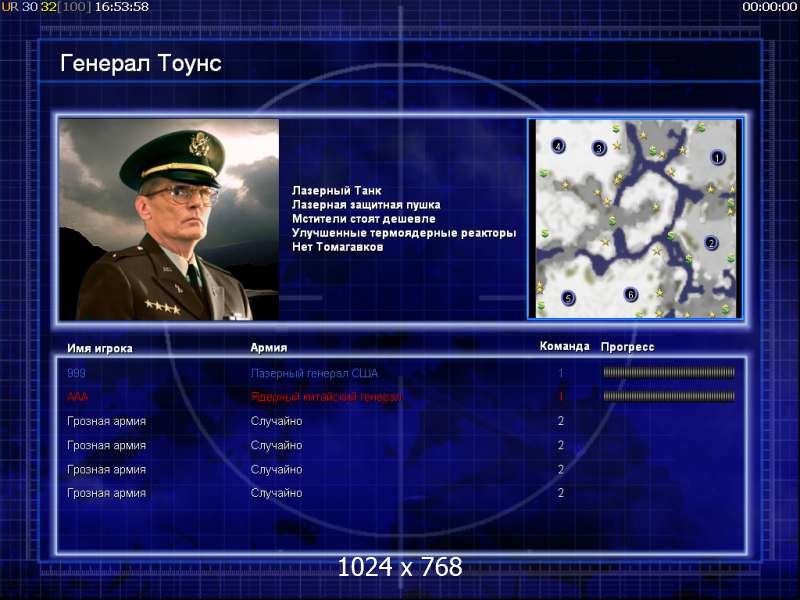Choose start position marker 4 on the minimap
Image resolution: width=800 pixels, height=600 pixels.
pyautogui.click(x=558, y=146)
